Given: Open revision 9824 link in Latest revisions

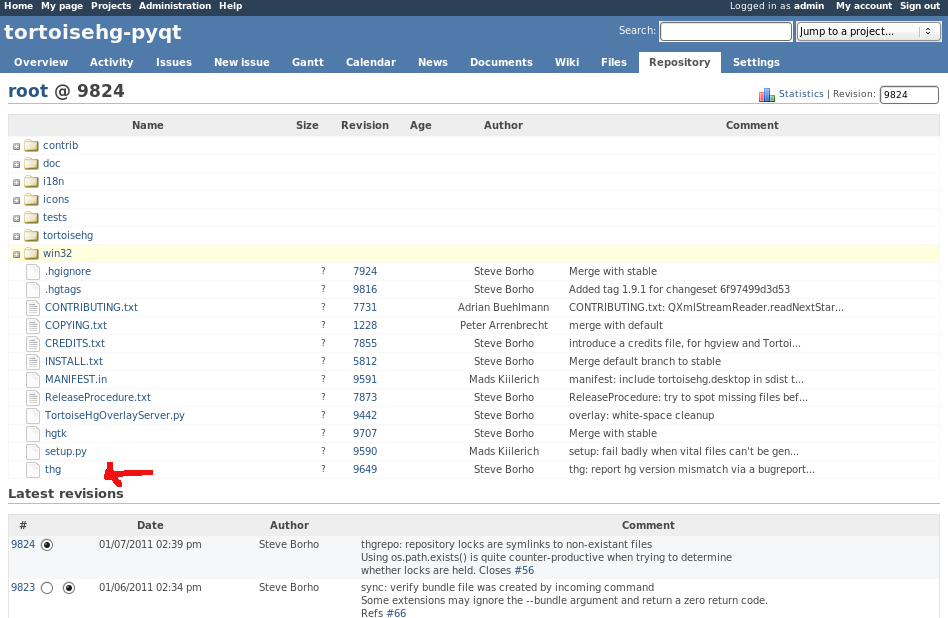Looking at the screenshot, I should 23,544.
